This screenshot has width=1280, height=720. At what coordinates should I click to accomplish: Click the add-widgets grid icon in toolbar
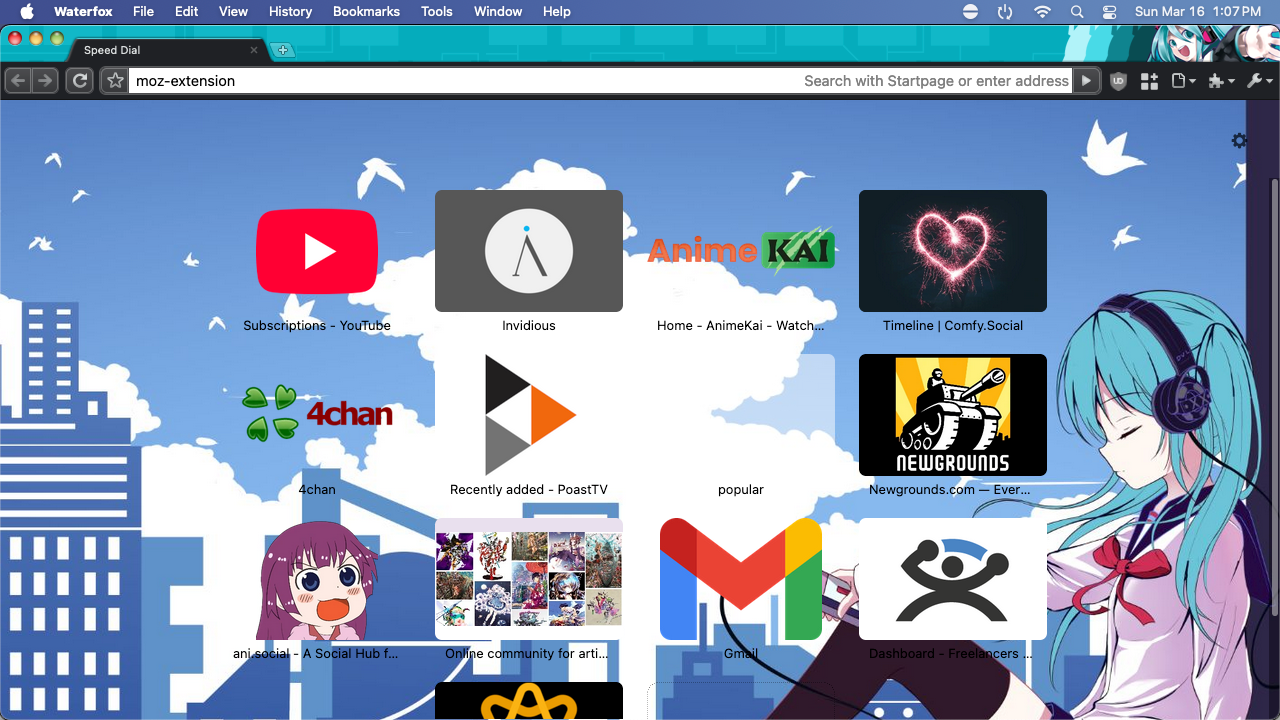pyautogui.click(x=1149, y=81)
